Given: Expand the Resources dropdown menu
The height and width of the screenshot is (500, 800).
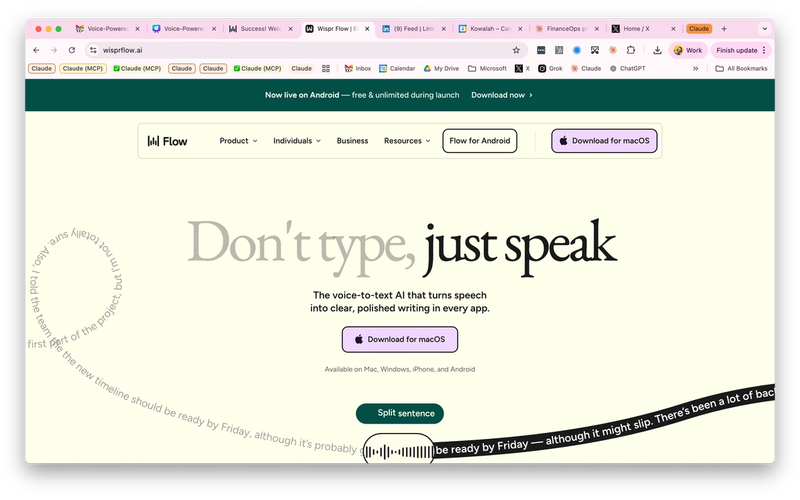Looking at the screenshot, I should [407, 141].
